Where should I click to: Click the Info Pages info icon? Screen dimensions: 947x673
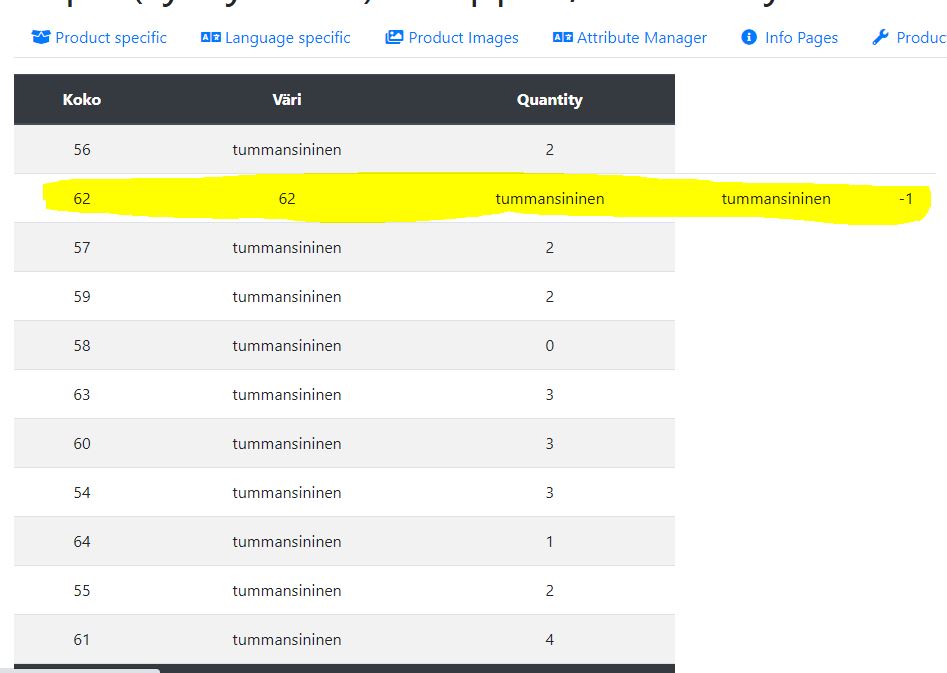coord(749,37)
